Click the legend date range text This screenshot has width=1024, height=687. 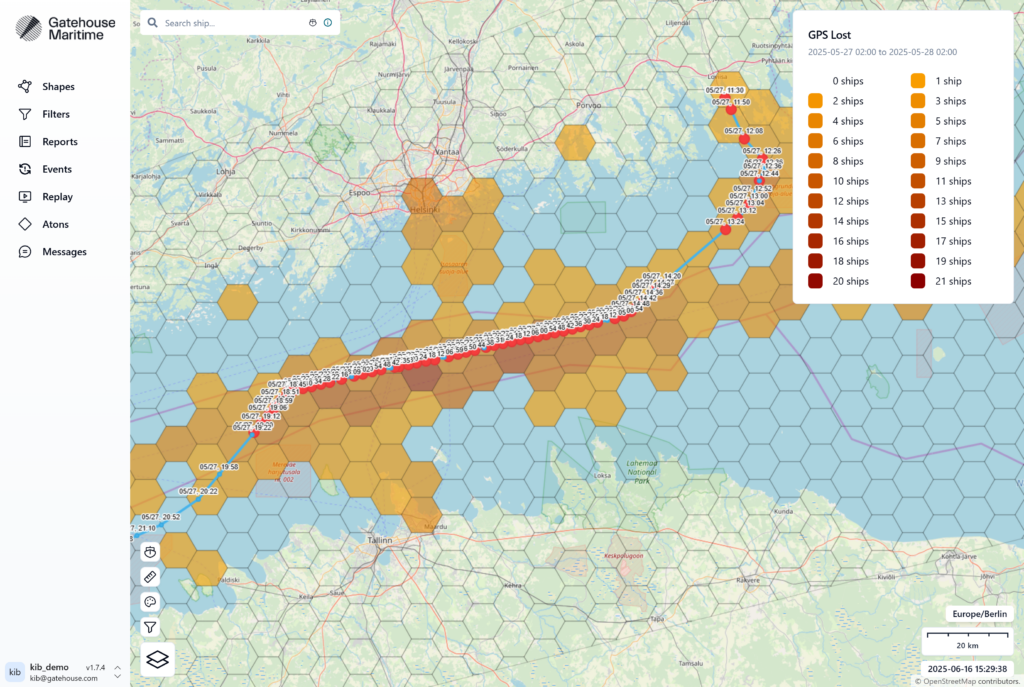(882, 52)
